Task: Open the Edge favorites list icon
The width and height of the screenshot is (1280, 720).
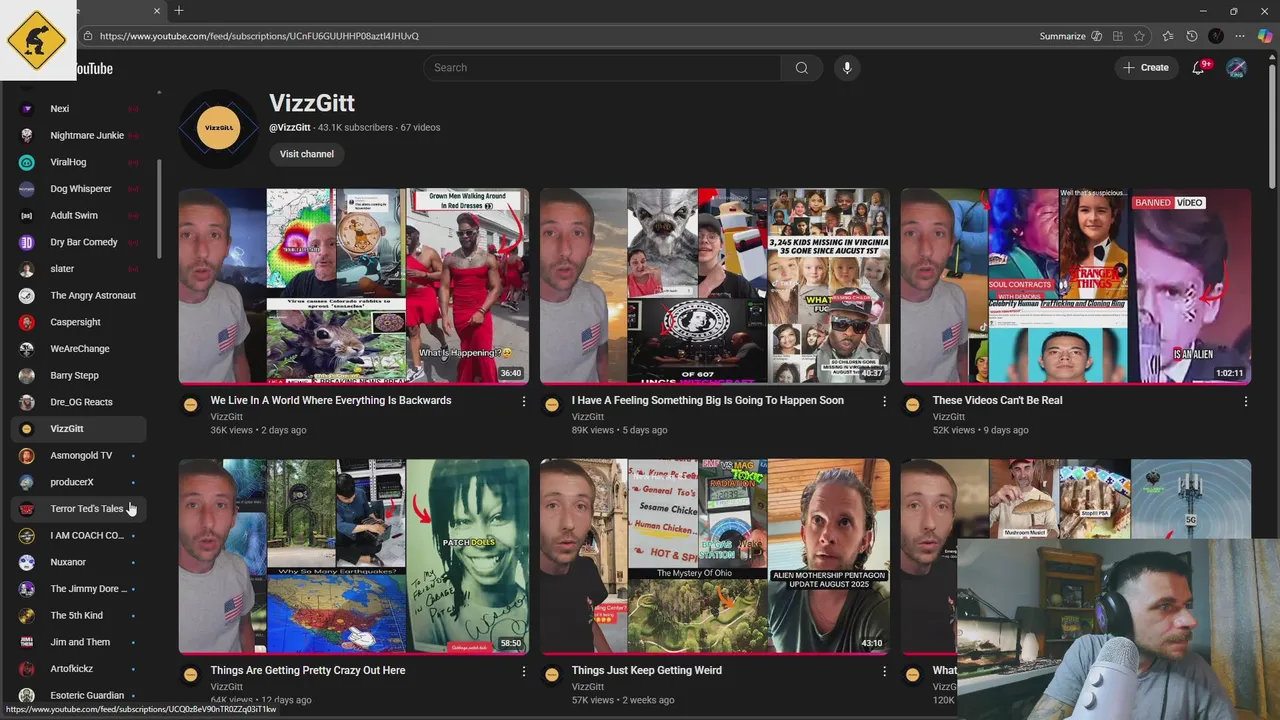Action: tap(1167, 36)
